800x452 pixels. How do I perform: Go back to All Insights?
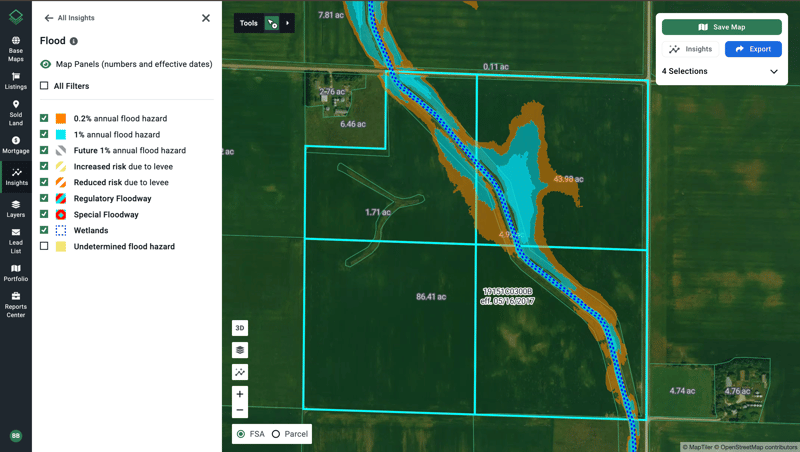coord(69,18)
